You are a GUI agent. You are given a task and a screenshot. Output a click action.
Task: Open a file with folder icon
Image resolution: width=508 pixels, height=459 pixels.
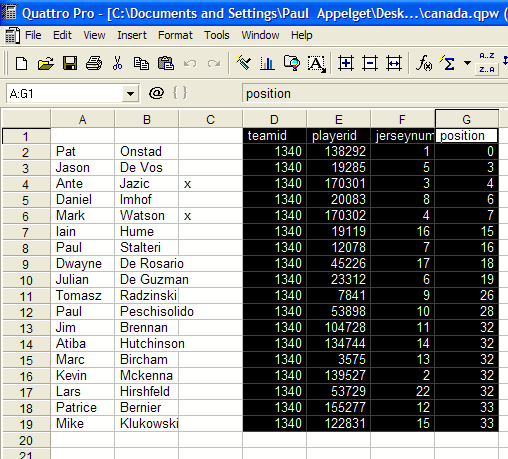[46, 63]
